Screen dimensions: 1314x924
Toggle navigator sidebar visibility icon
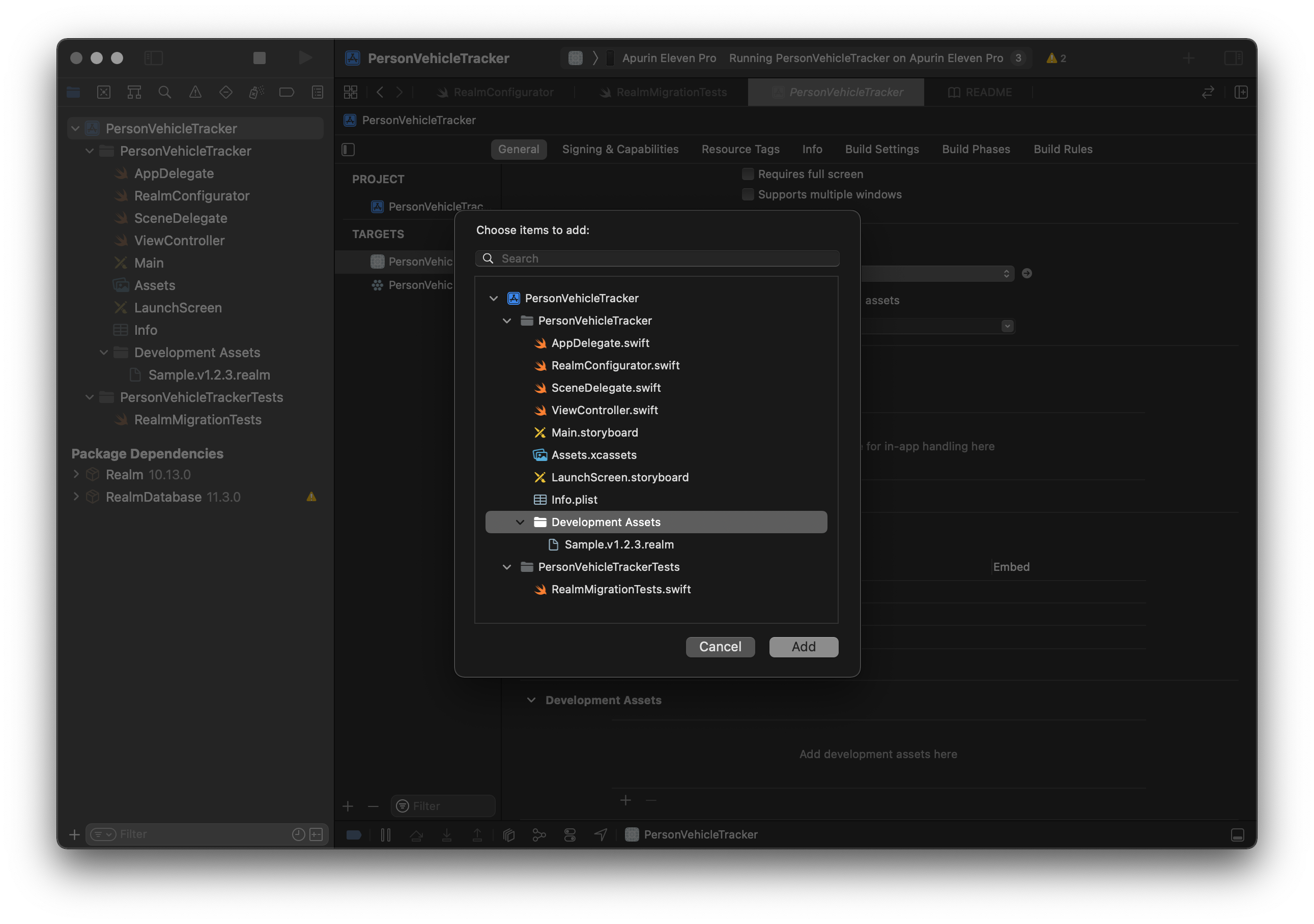coord(153,58)
